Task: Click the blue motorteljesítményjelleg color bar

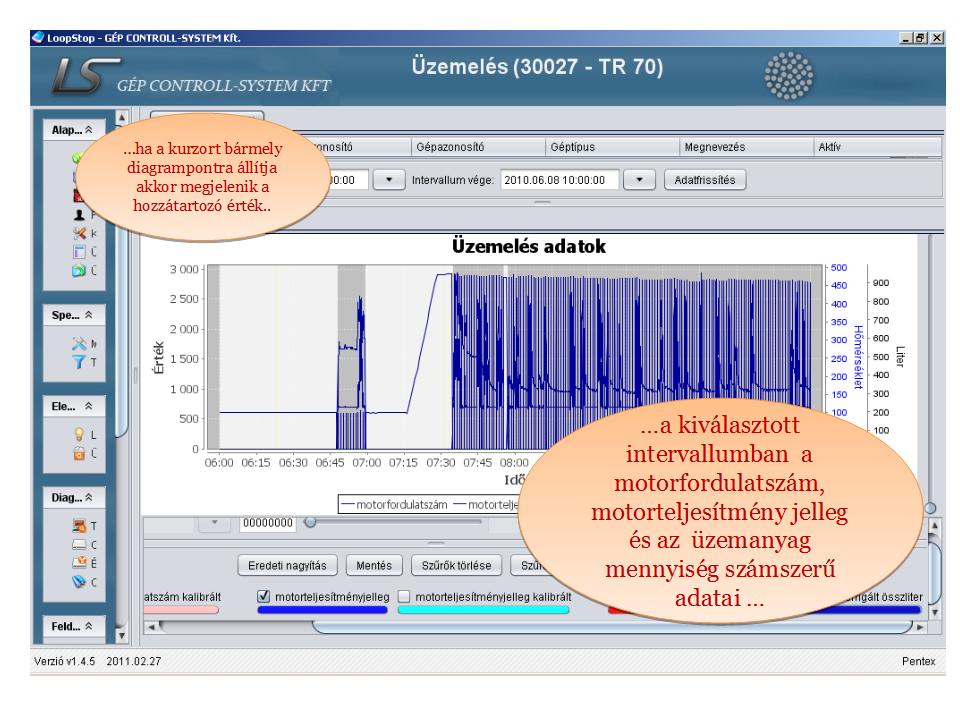Action: pyautogui.click(x=320, y=611)
